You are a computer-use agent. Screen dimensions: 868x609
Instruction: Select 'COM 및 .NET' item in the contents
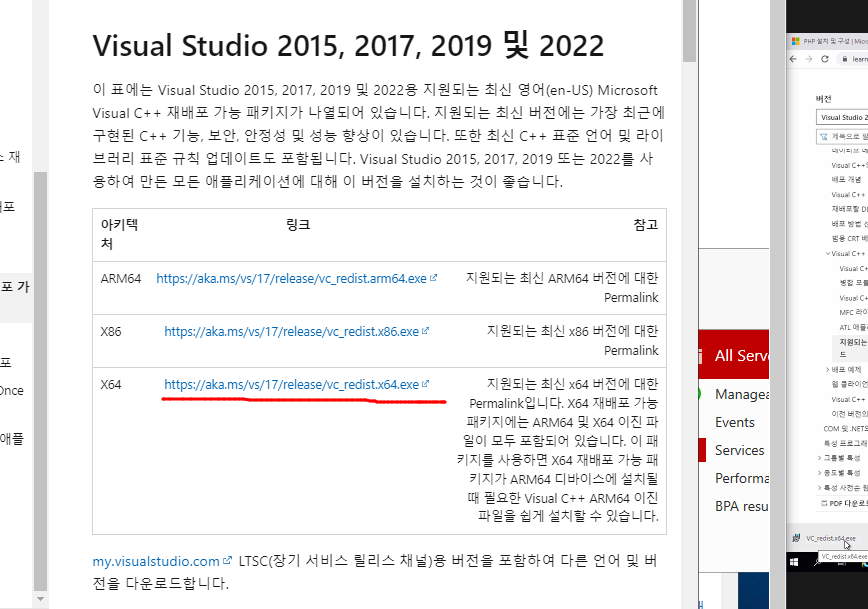coord(845,429)
